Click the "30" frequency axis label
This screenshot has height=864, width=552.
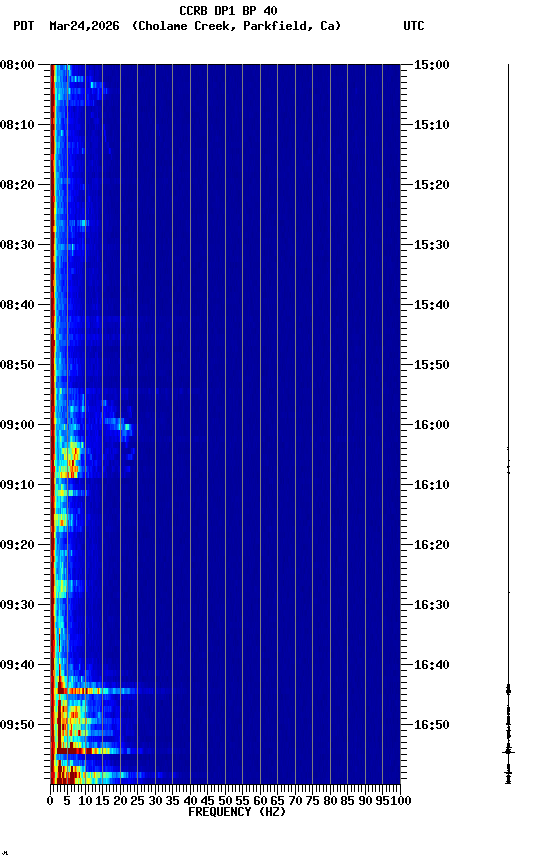tap(155, 801)
